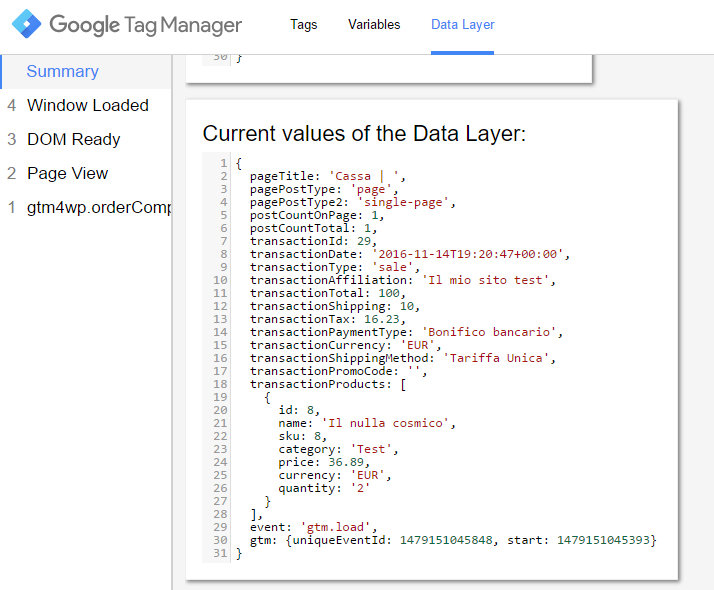Click the price: 36.89 line
Viewport: 714px width, 590px height.
click(x=324, y=462)
